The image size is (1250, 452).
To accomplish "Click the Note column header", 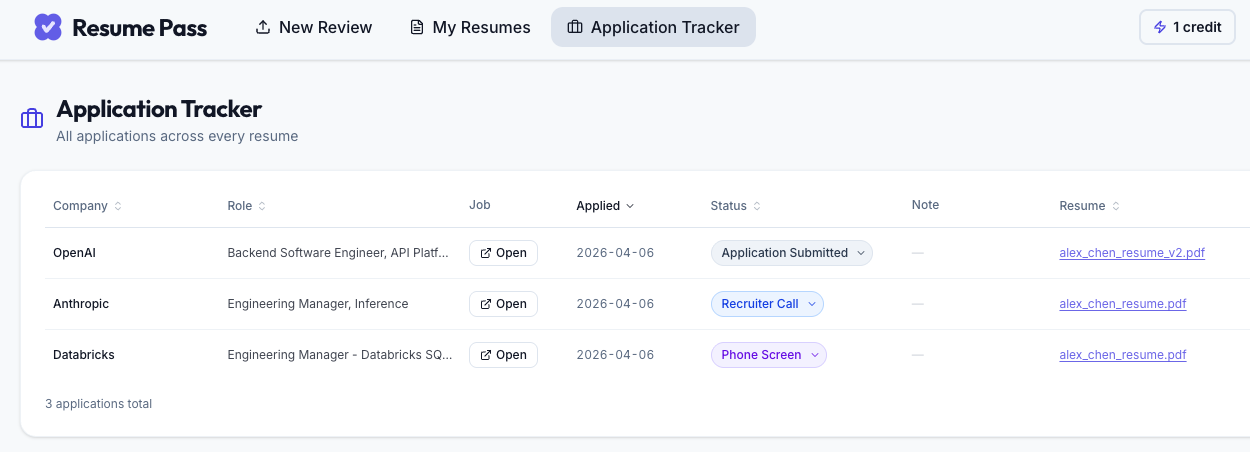I will coord(925,205).
